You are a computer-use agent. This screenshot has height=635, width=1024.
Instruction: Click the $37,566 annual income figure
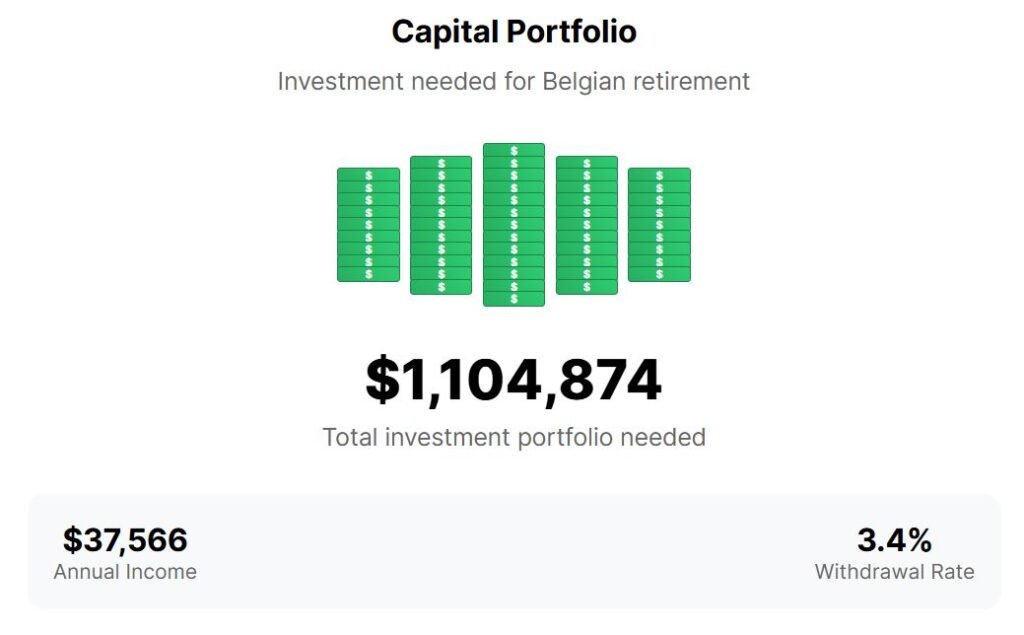[125, 540]
